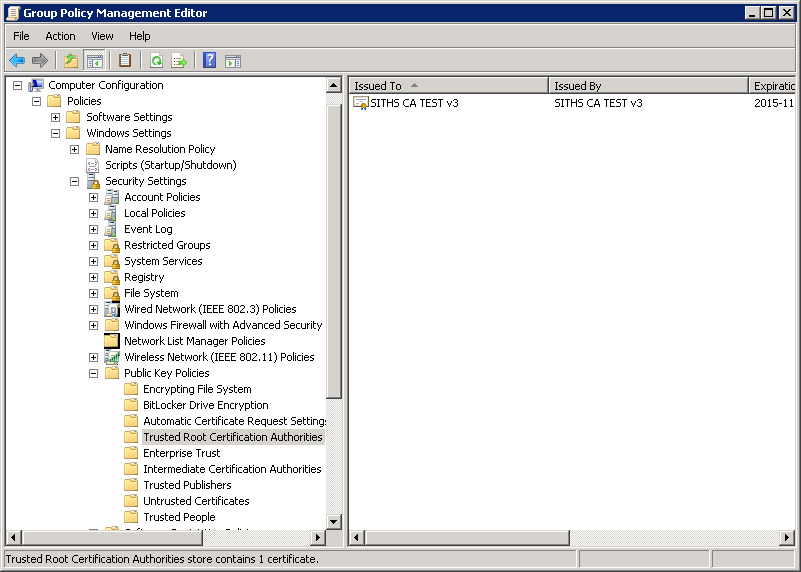Viewport: 801px width, 572px height.
Task: Open the Help menu
Action: pos(139,36)
